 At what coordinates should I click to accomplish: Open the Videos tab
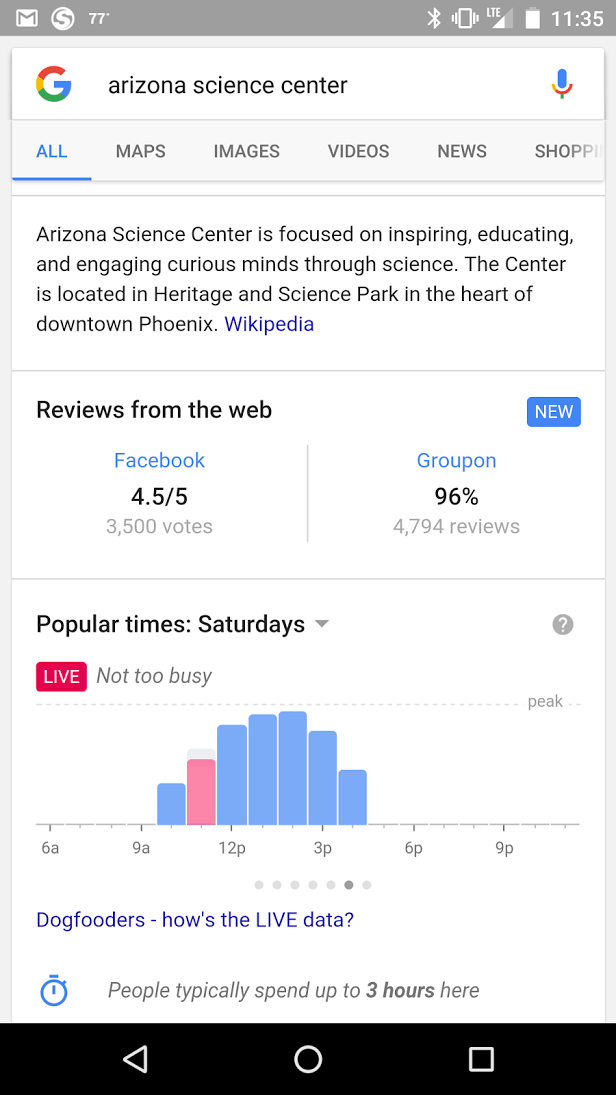pyautogui.click(x=358, y=151)
